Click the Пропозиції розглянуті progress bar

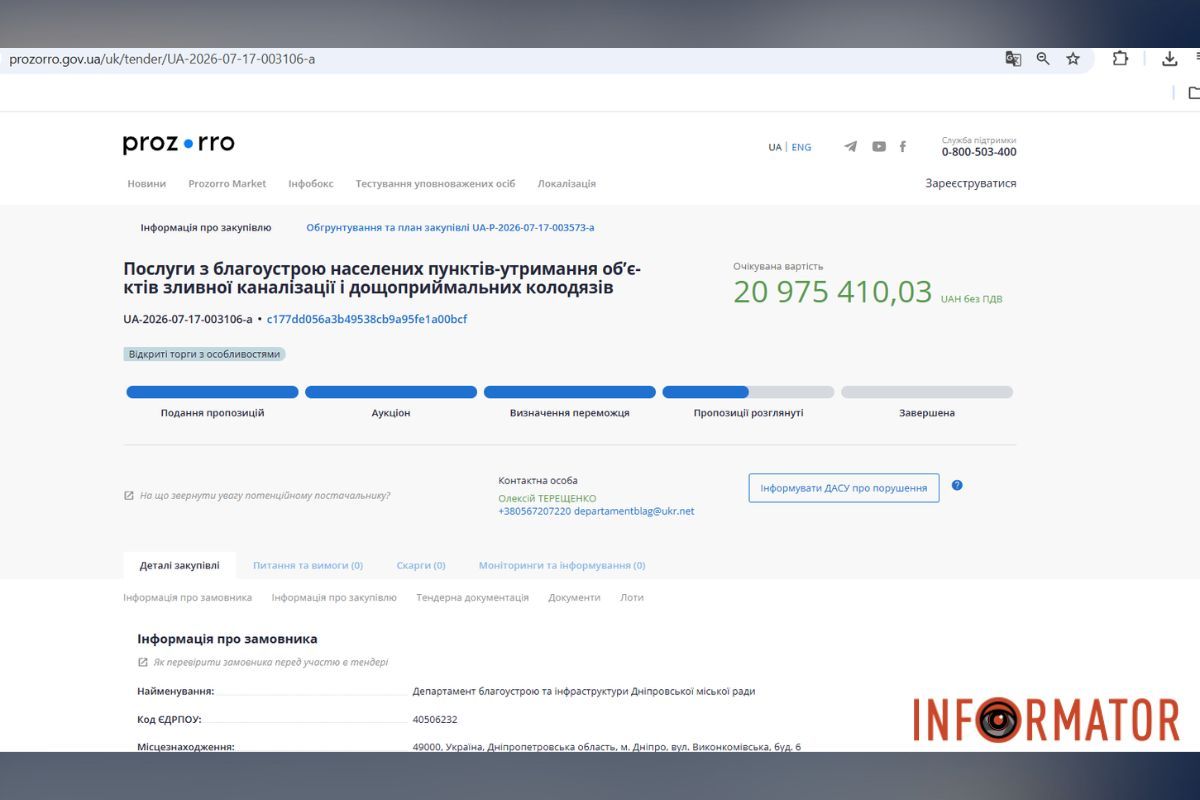coord(748,392)
